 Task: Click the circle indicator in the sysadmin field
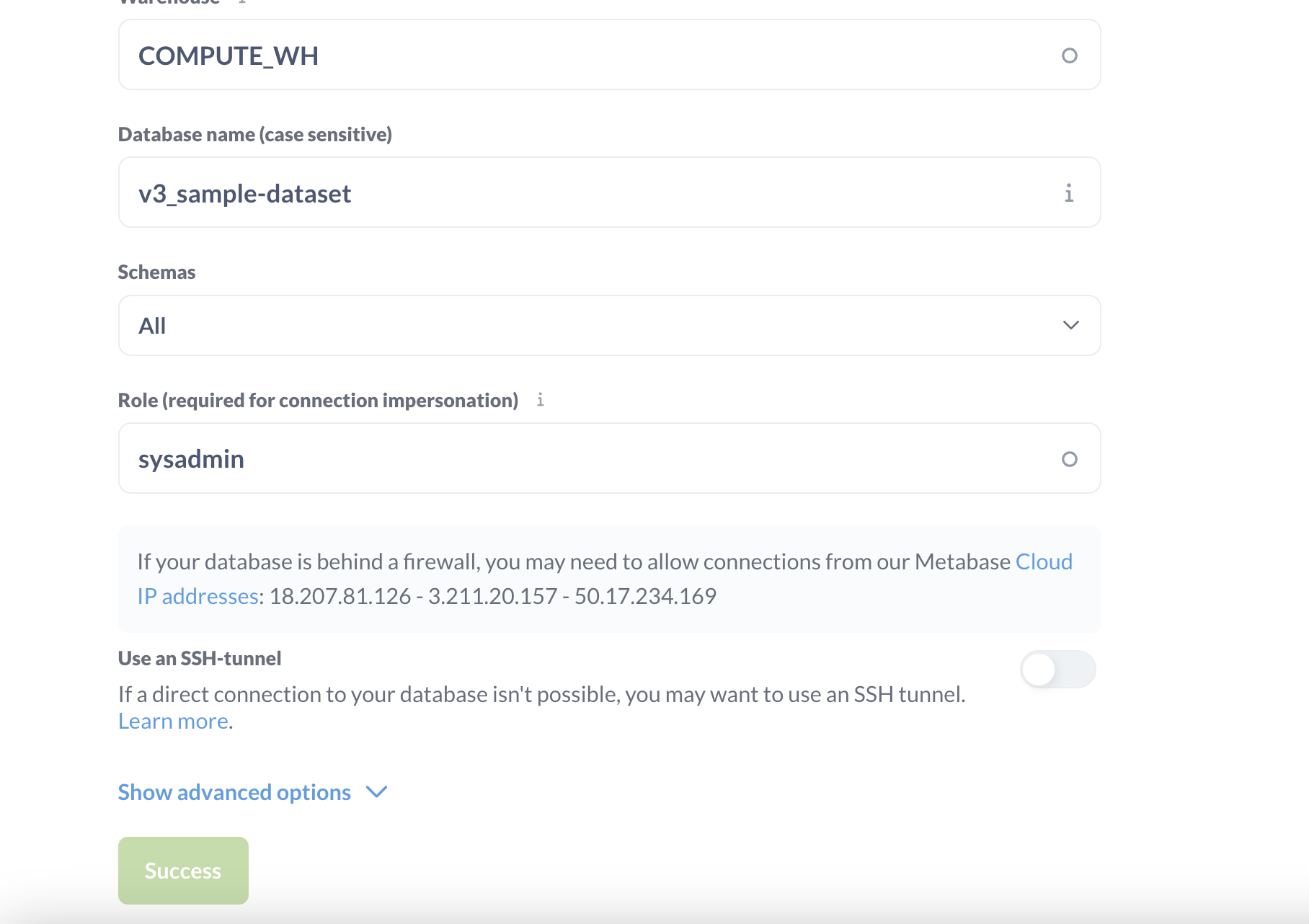tap(1070, 458)
